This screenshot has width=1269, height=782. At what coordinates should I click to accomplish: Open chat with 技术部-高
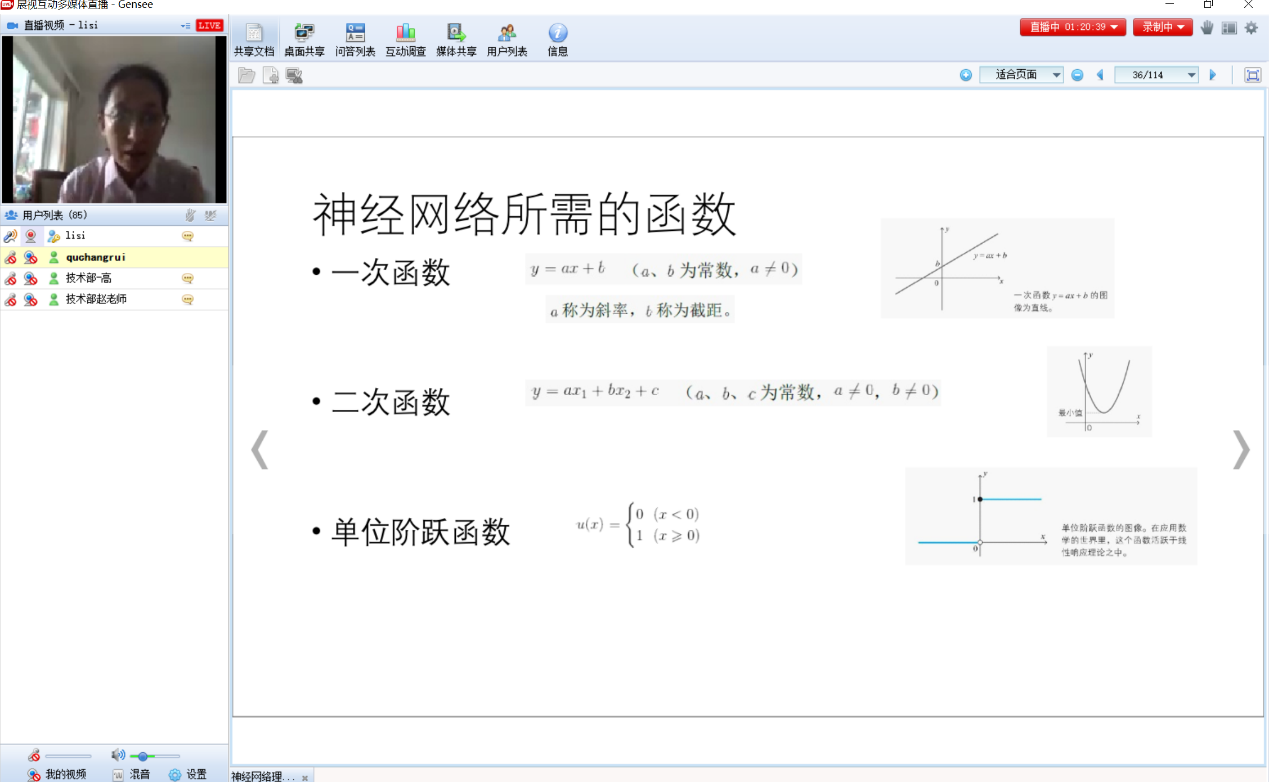[187, 278]
